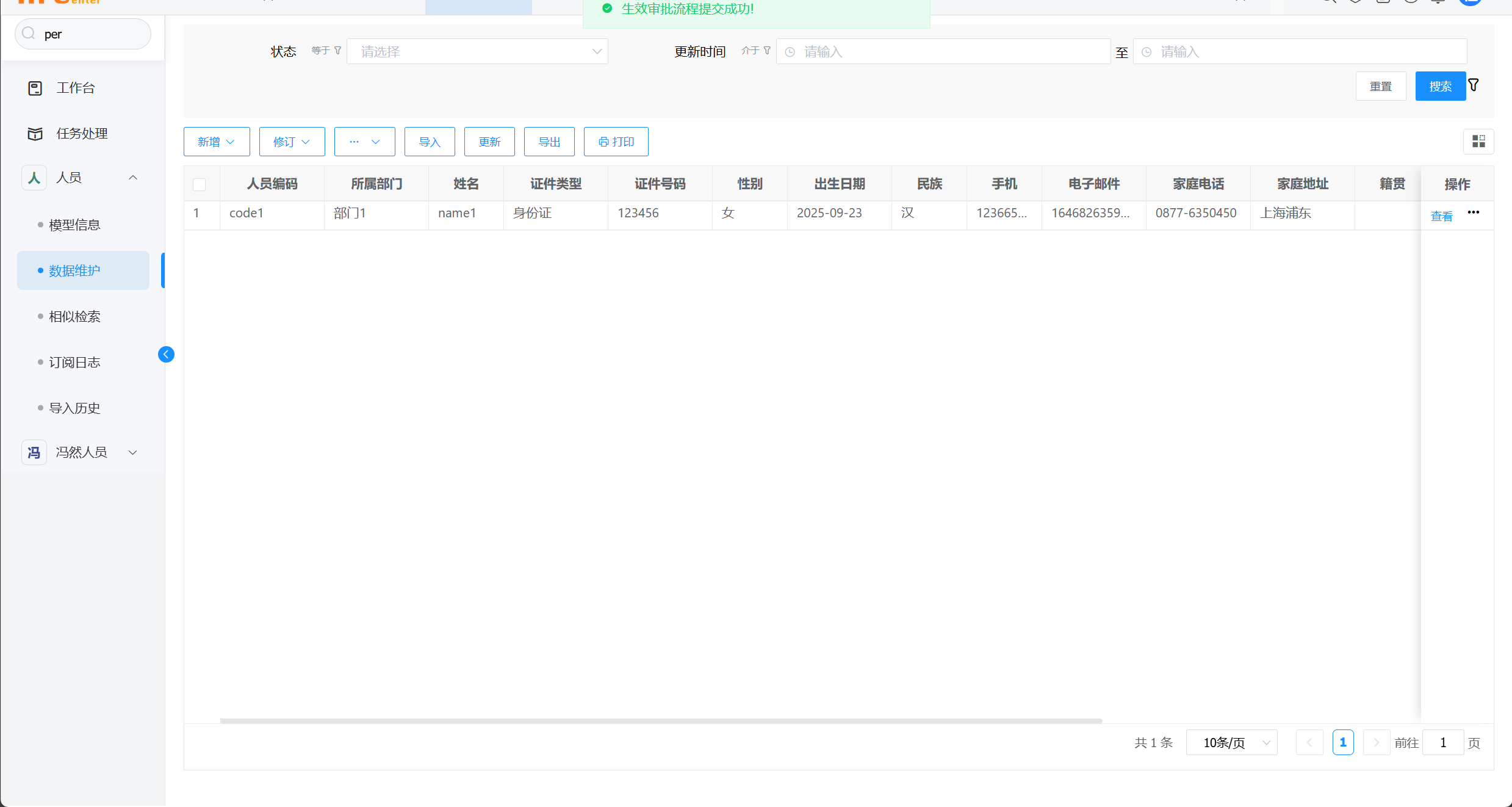1512x807 pixels.
Task: Expand the 新增 dropdown button
Action: [x=217, y=142]
